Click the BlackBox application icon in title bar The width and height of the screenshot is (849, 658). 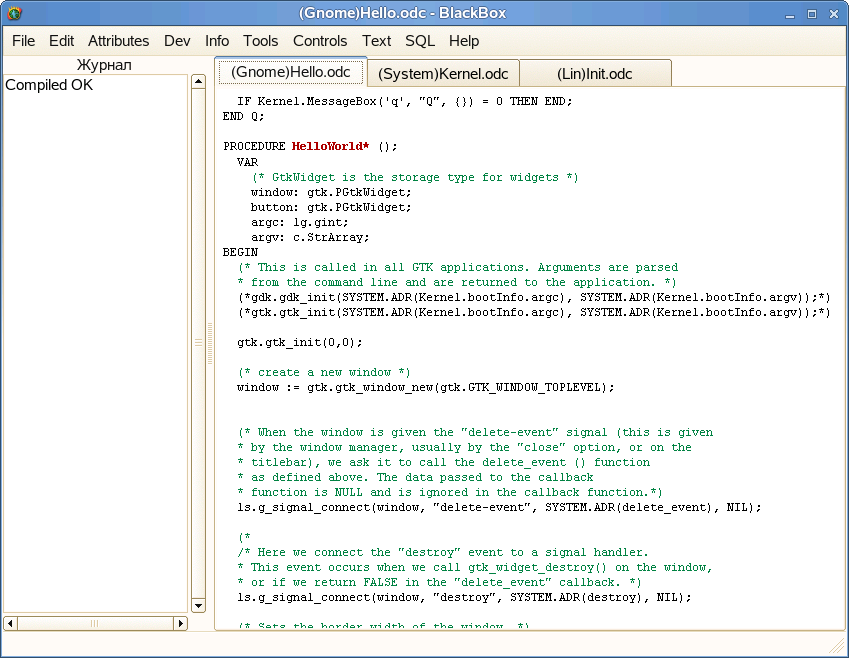14,13
